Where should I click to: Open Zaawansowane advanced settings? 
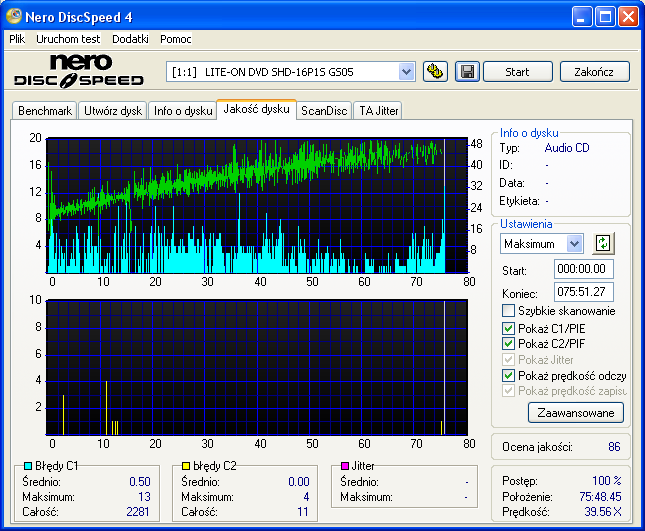pyautogui.click(x=576, y=413)
